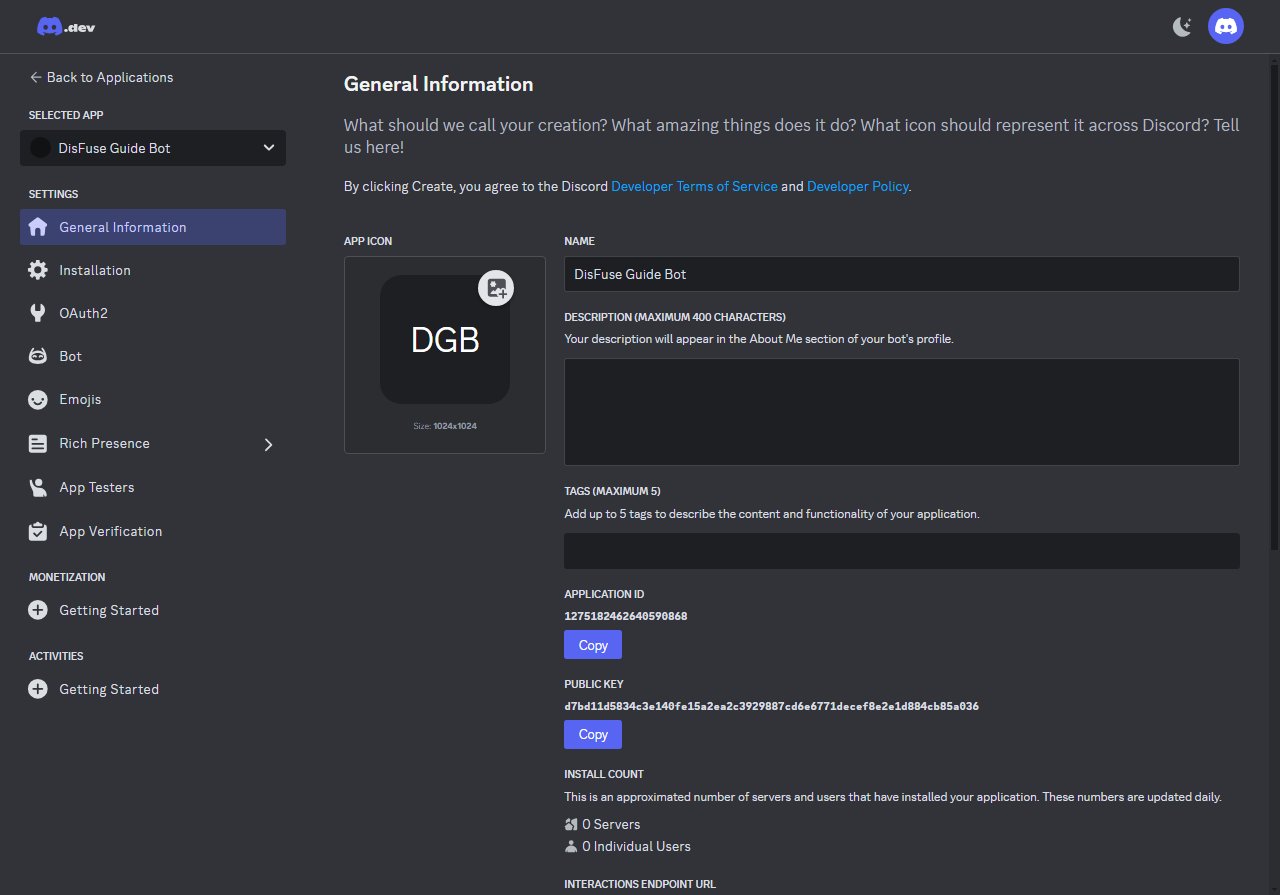1280x895 pixels.
Task: Copy the Application ID
Action: [x=593, y=645]
